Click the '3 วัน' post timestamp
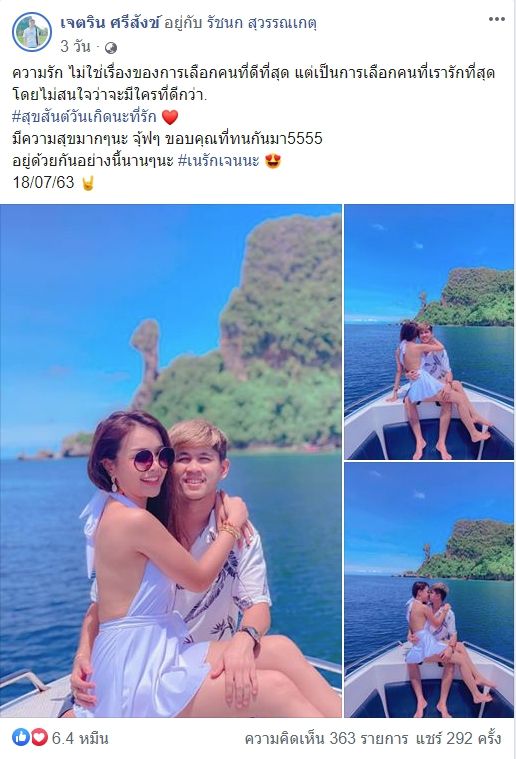This screenshot has height=759, width=516. click(76, 47)
